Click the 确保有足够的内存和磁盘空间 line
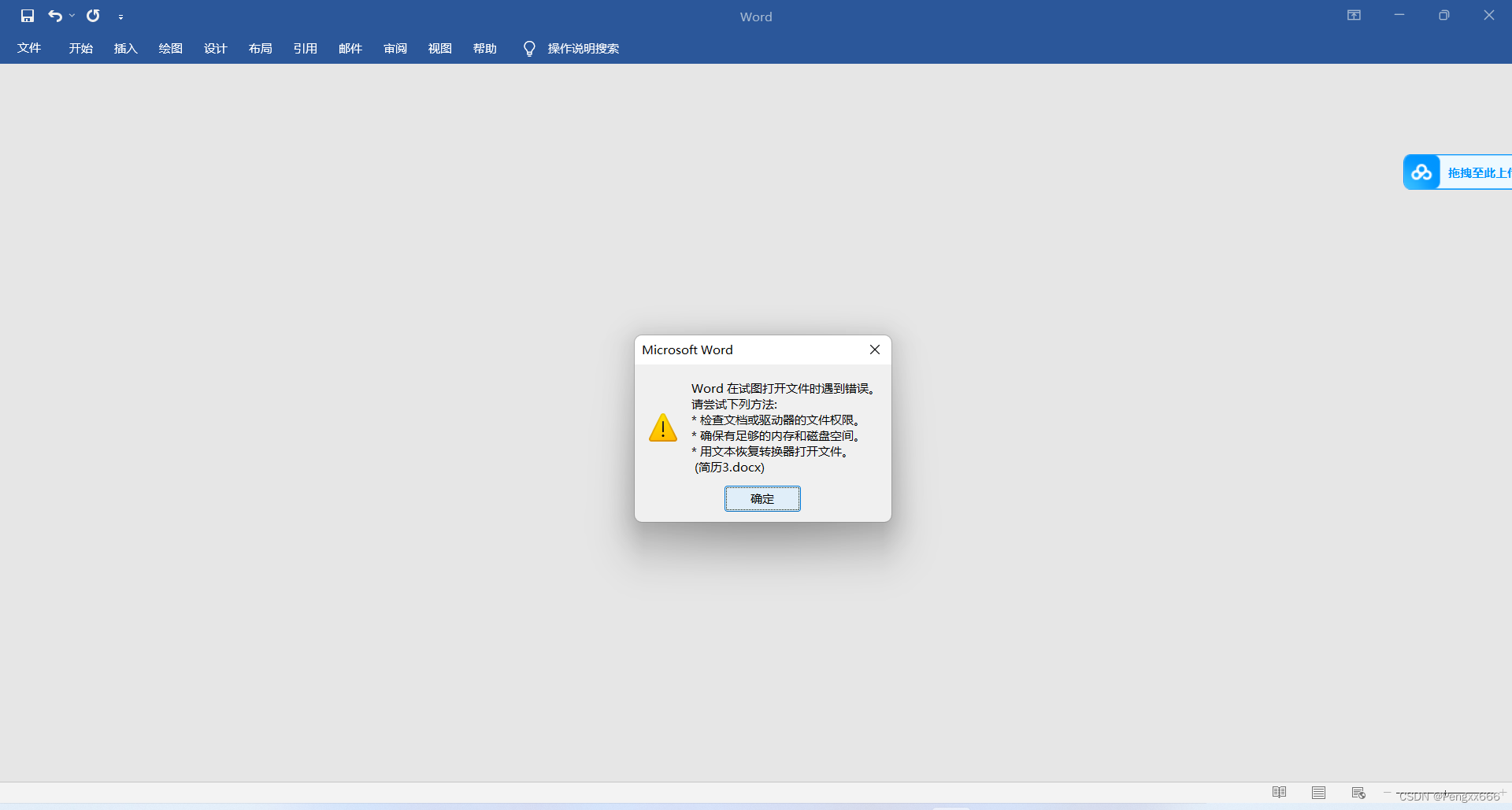 pyautogui.click(x=776, y=436)
